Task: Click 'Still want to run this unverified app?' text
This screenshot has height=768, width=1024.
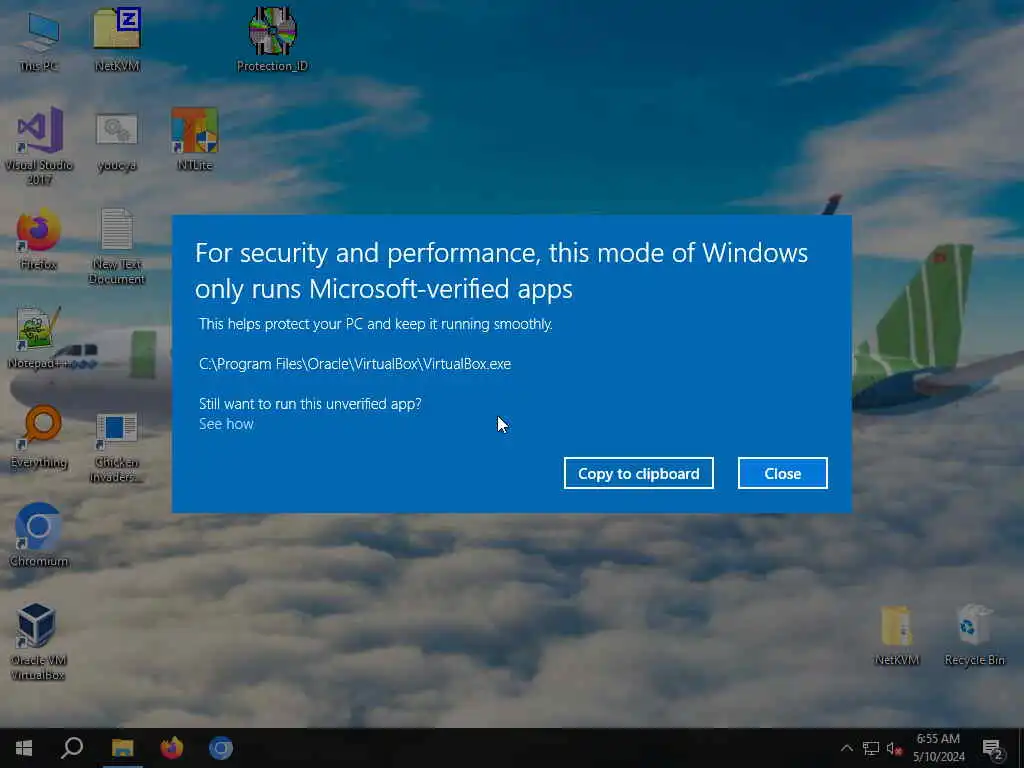Action: coord(310,404)
